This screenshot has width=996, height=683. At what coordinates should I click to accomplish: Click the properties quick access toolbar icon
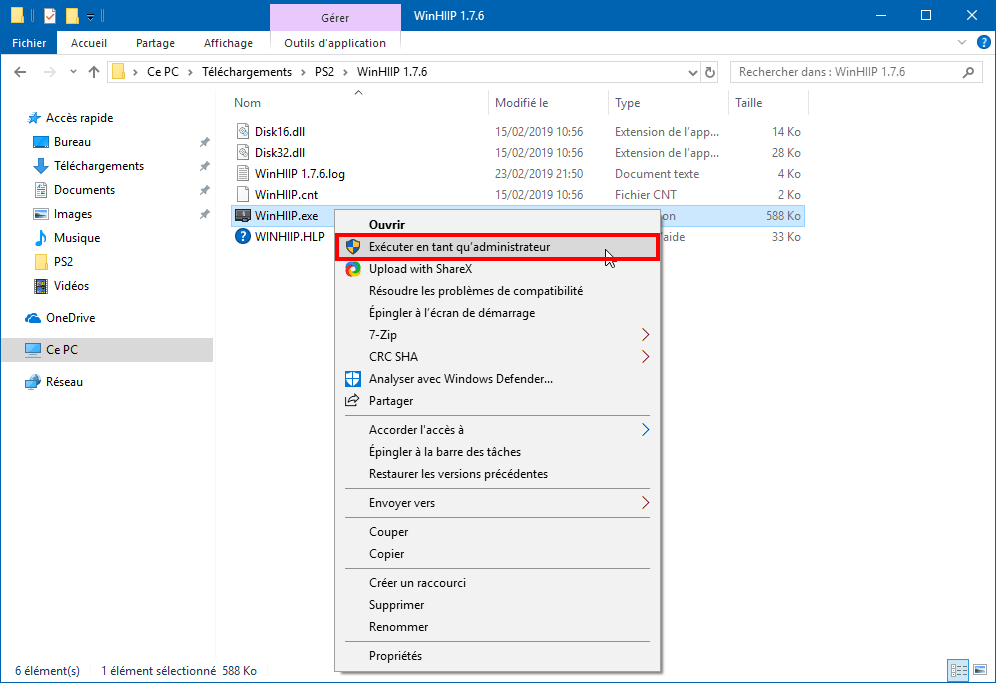pos(50,15)
